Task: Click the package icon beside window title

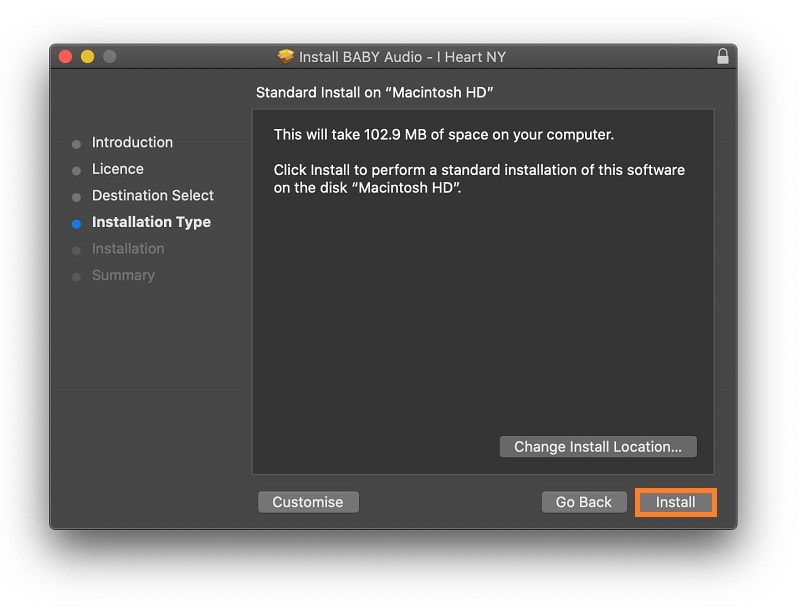Action: coord(286,57)
